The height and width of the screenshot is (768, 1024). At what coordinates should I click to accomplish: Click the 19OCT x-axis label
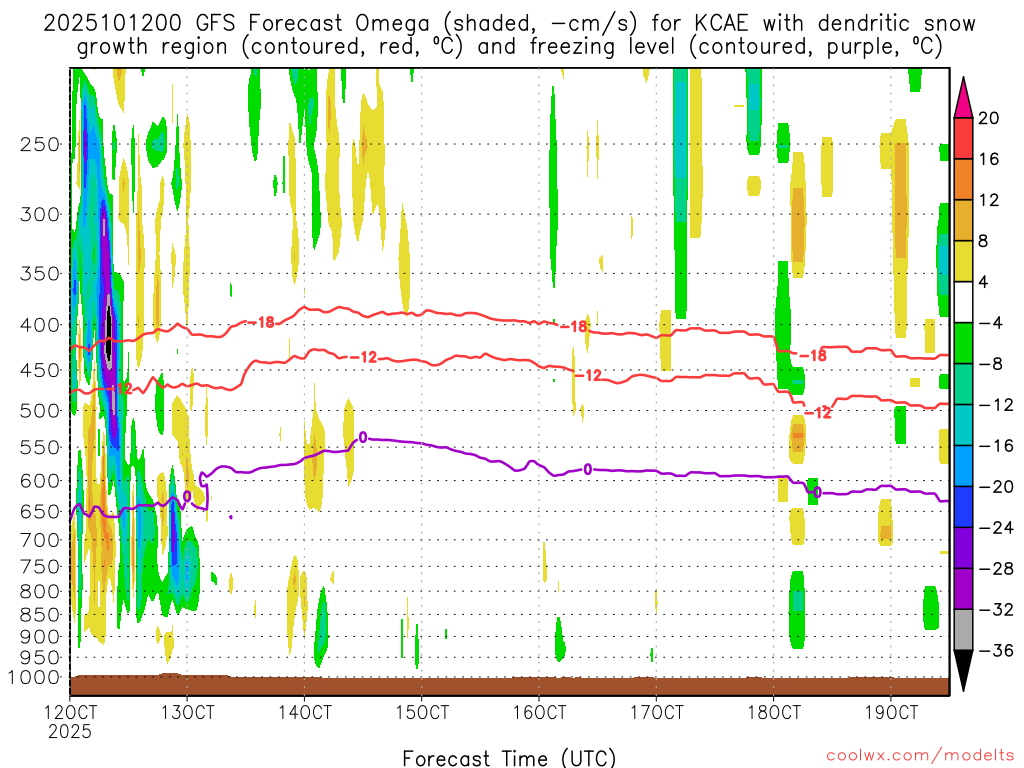point(891,712)
